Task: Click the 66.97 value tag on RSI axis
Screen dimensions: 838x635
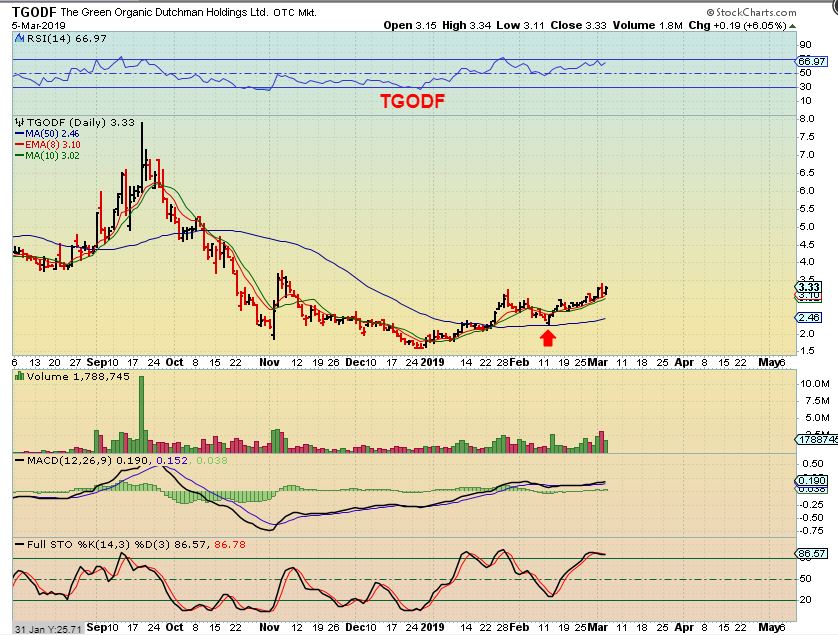Action: point(811,61)
